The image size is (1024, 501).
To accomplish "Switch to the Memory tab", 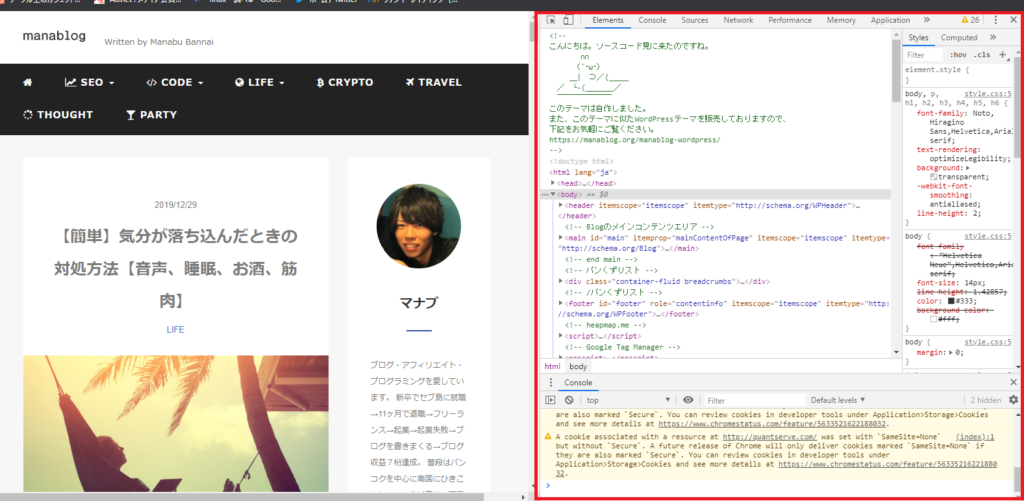I will pyautogui.click(x=841, y=20).
